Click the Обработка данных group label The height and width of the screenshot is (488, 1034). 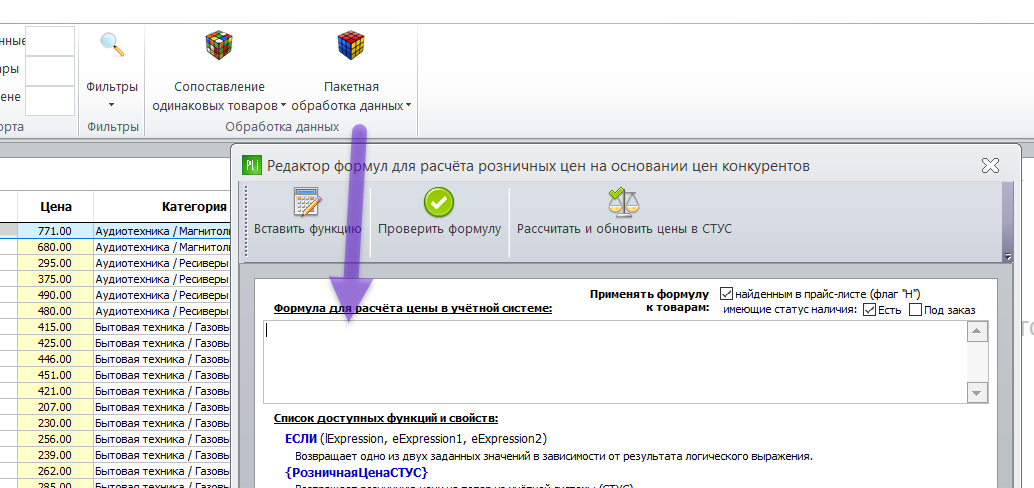[x=282, y=127]
